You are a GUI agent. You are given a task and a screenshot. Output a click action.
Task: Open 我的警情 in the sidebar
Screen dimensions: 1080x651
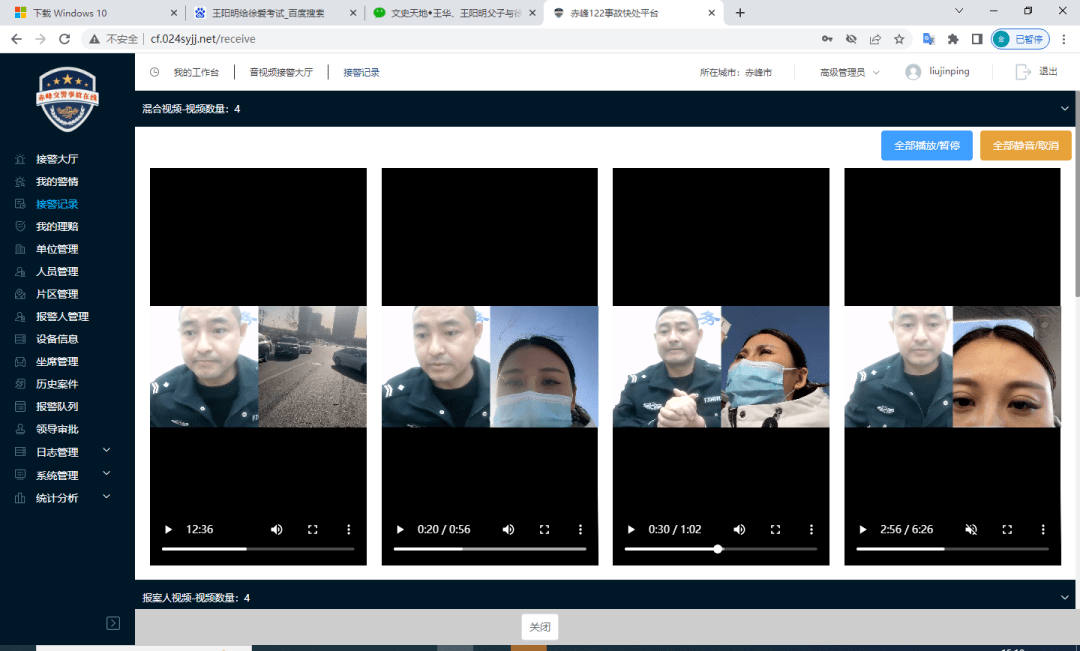(x=56, y=182)
